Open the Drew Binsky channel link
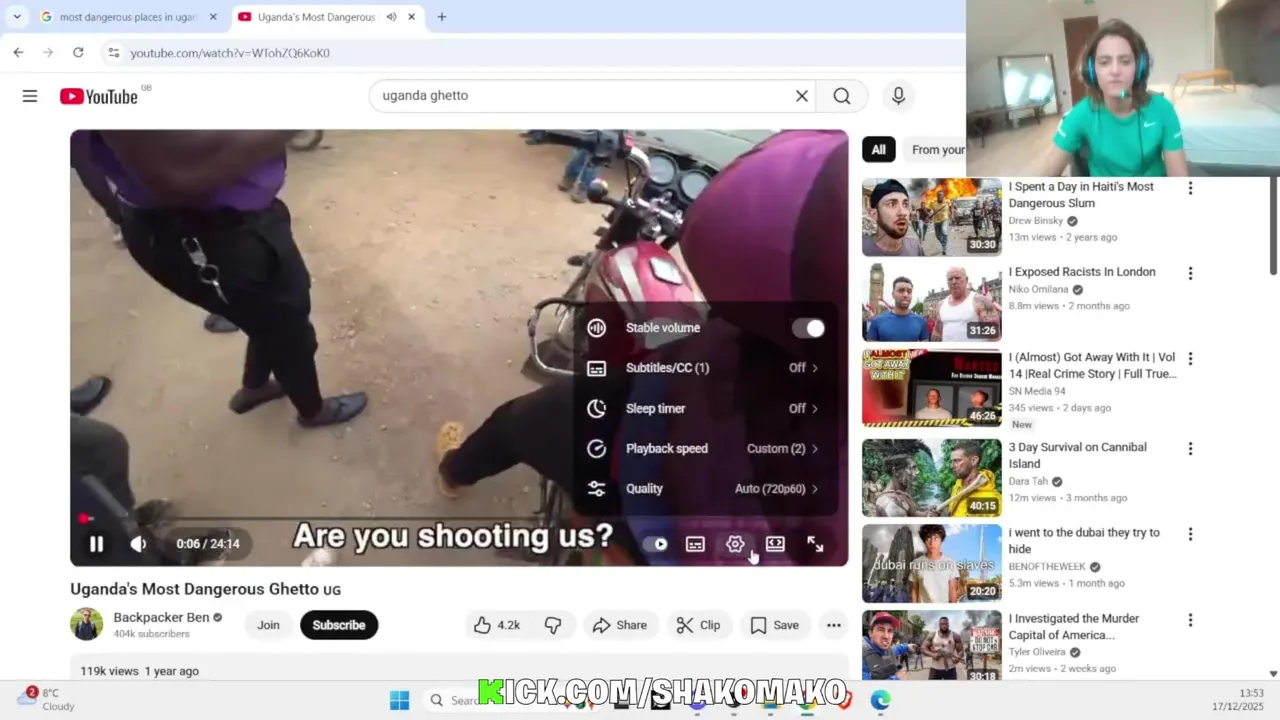This screenshot has height=720, width=1280. click(x=1036, y=221)
